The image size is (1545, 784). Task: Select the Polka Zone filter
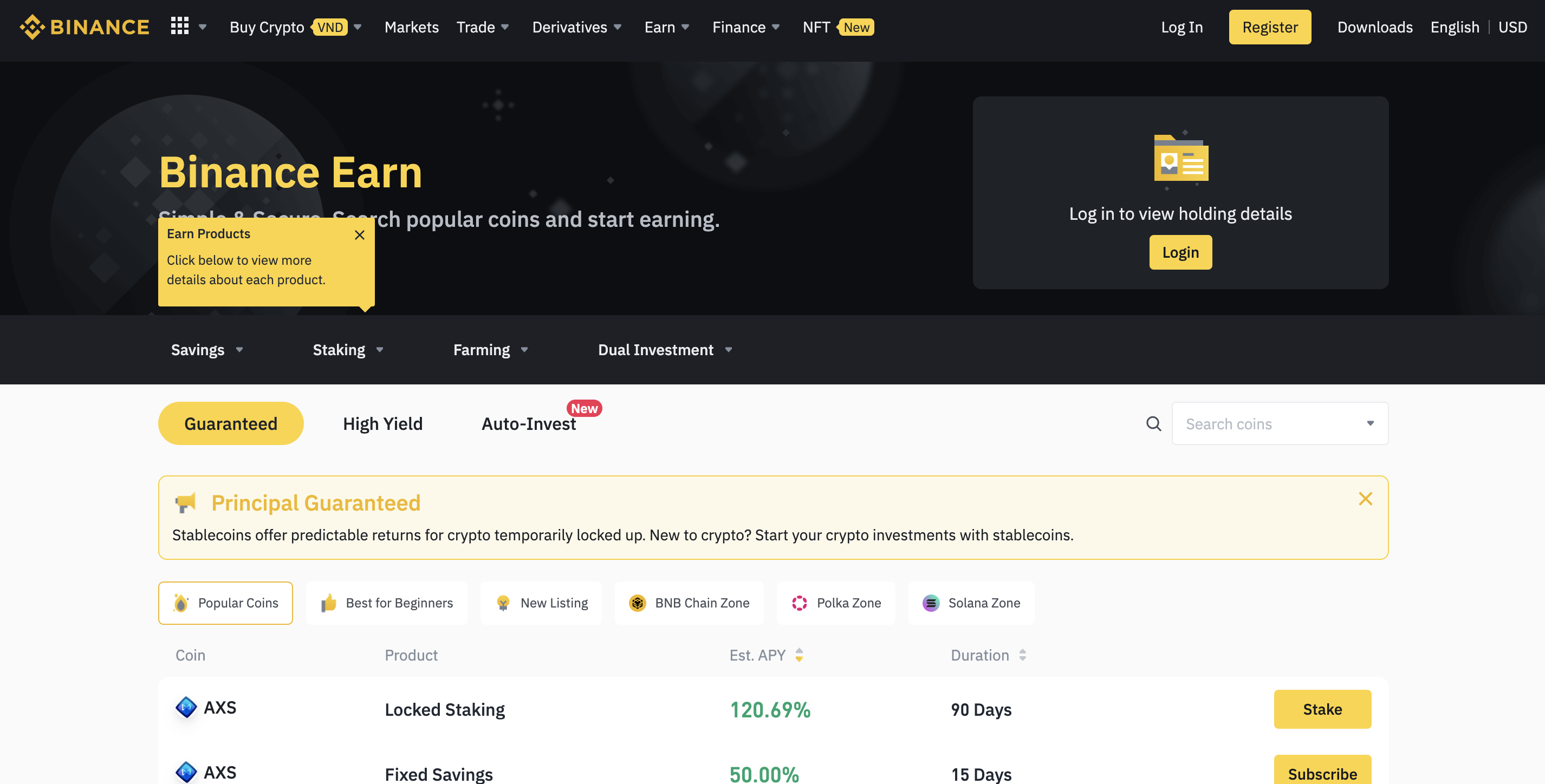point(835,603)
